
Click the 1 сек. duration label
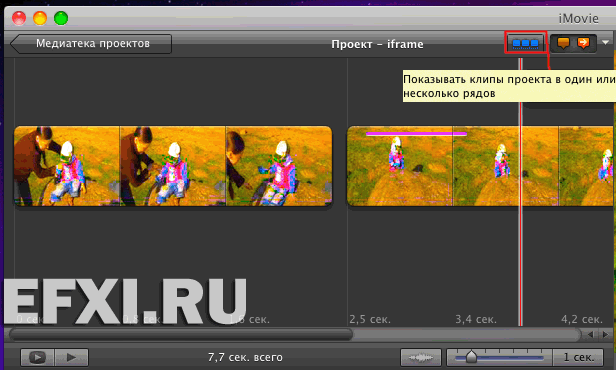pyautogui.click(x=578, y=357)
